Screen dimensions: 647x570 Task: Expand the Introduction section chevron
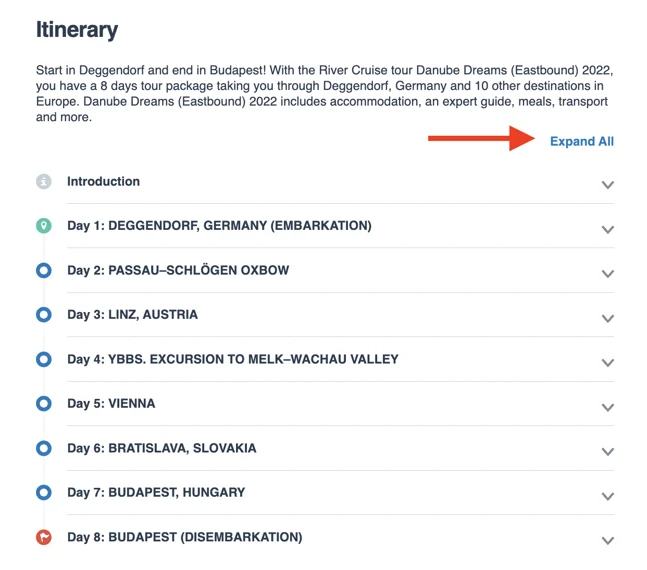[x=607, y=184]
